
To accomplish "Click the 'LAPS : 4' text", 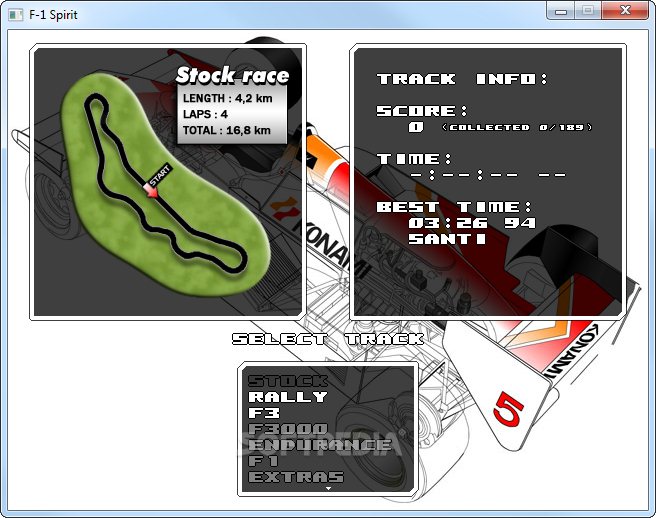I will coord(205,114).
